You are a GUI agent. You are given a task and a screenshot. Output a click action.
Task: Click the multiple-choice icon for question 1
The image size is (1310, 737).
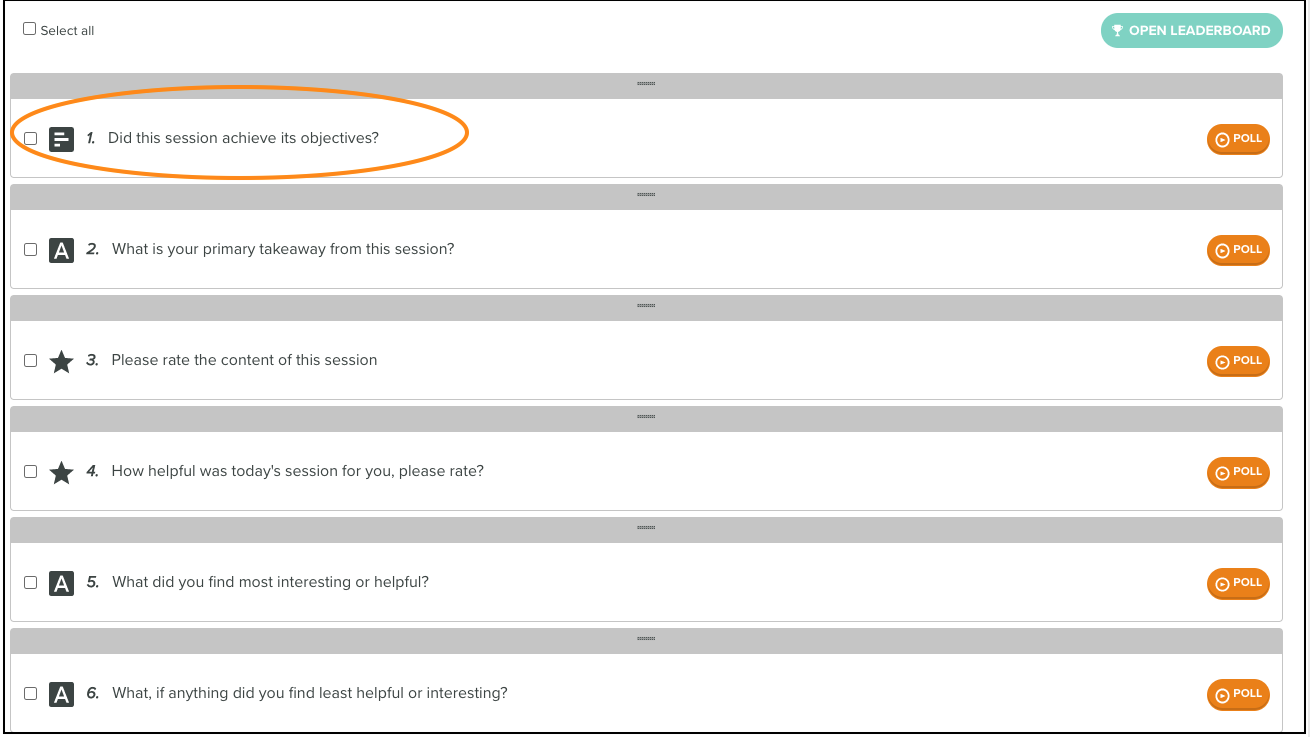pos(62,139)
